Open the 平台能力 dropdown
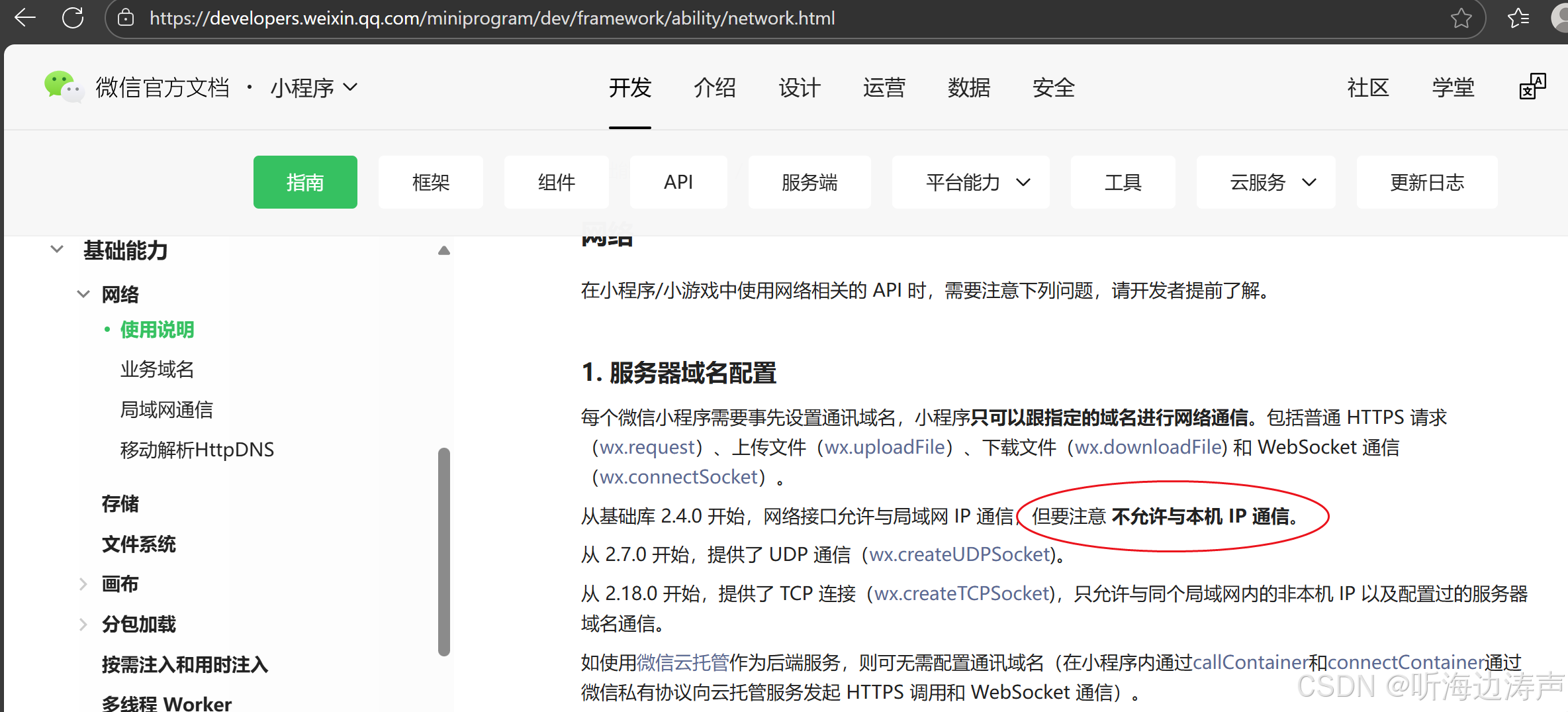 [x=970, y=182]
